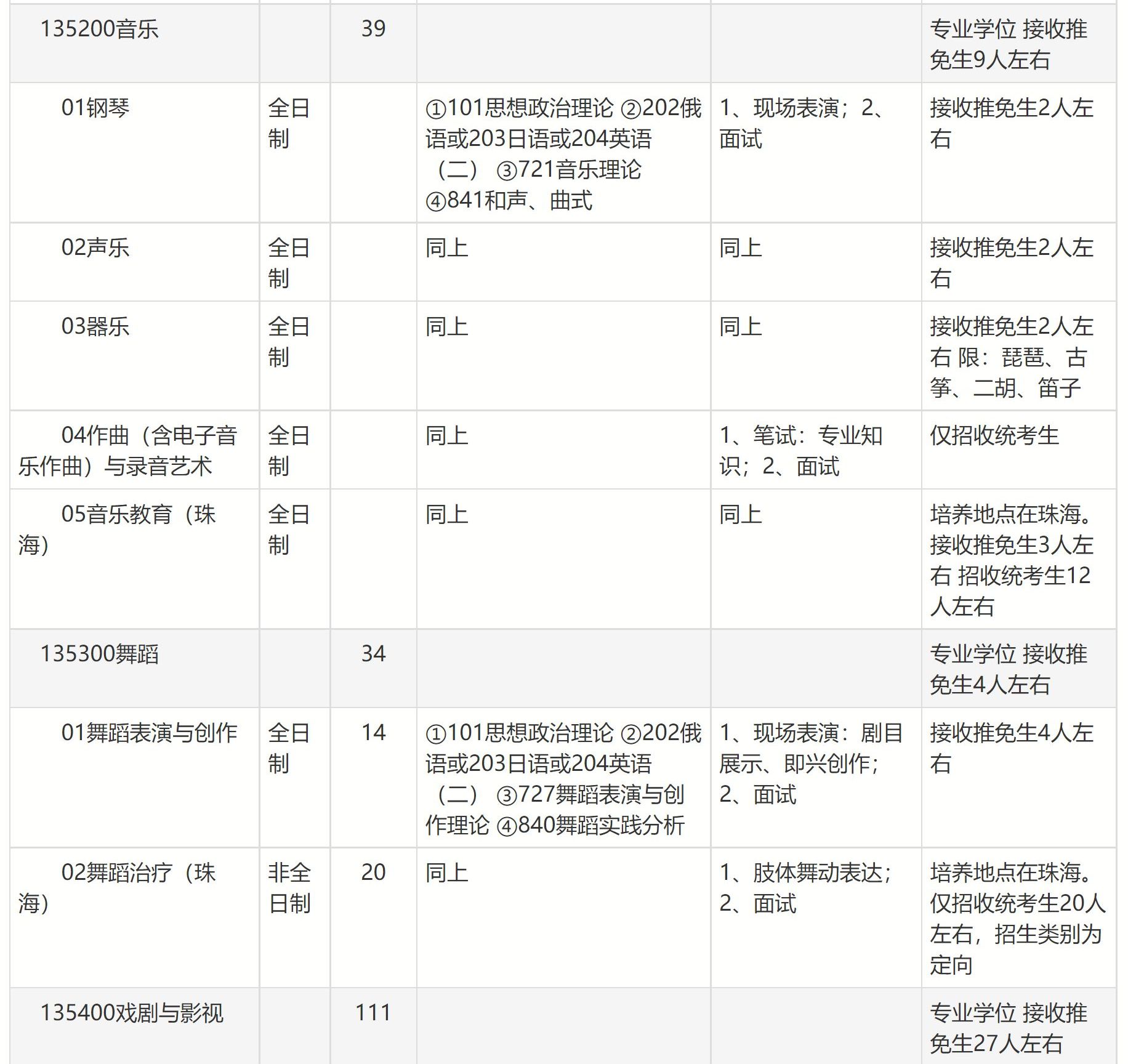Click exam subjects containing 721音乐理论
The height and width of the screenshot is (1064, 1128).
pyautogui.click(x=563, y=154)
